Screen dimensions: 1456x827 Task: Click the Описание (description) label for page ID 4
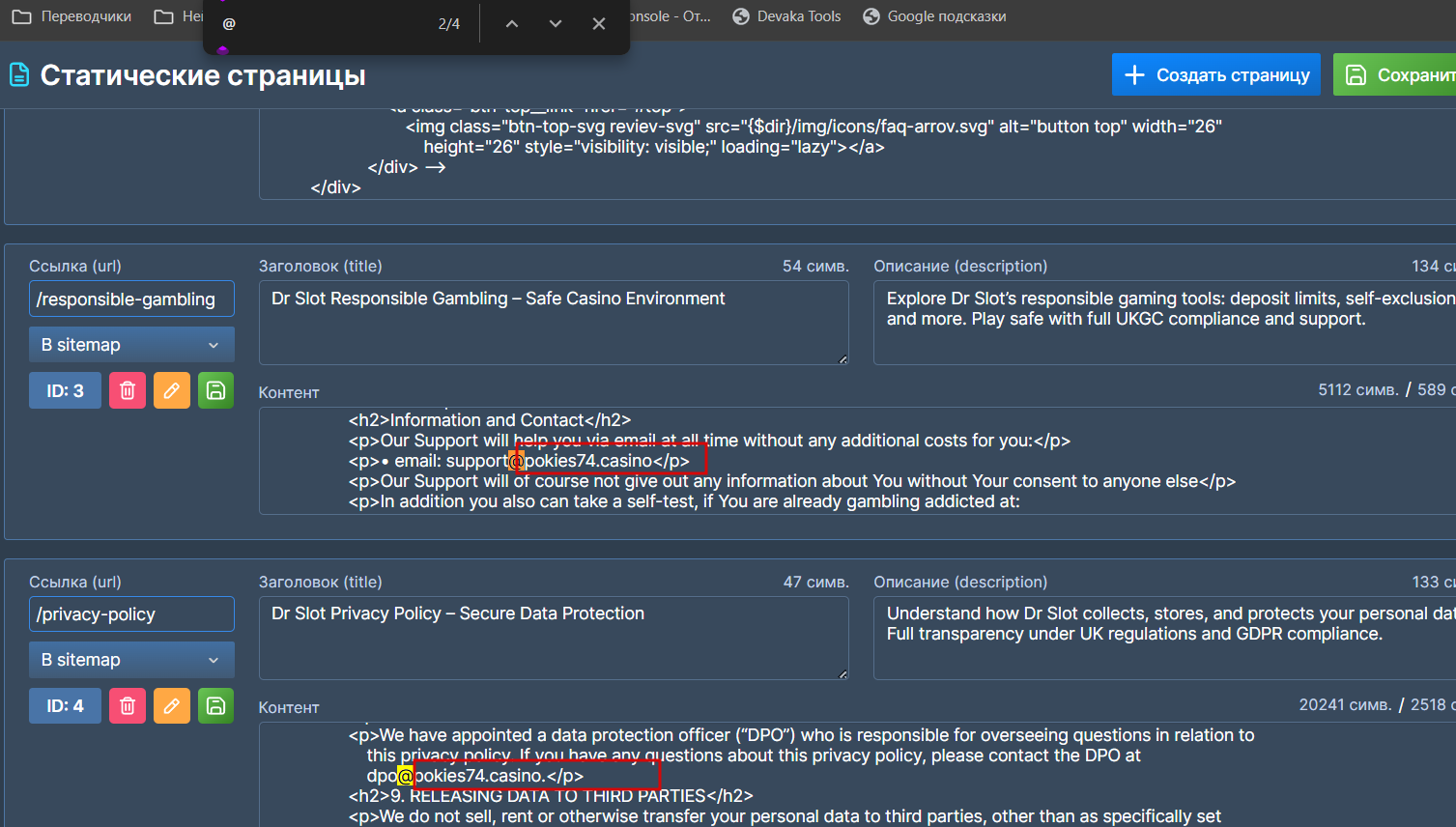pos(960,582)
